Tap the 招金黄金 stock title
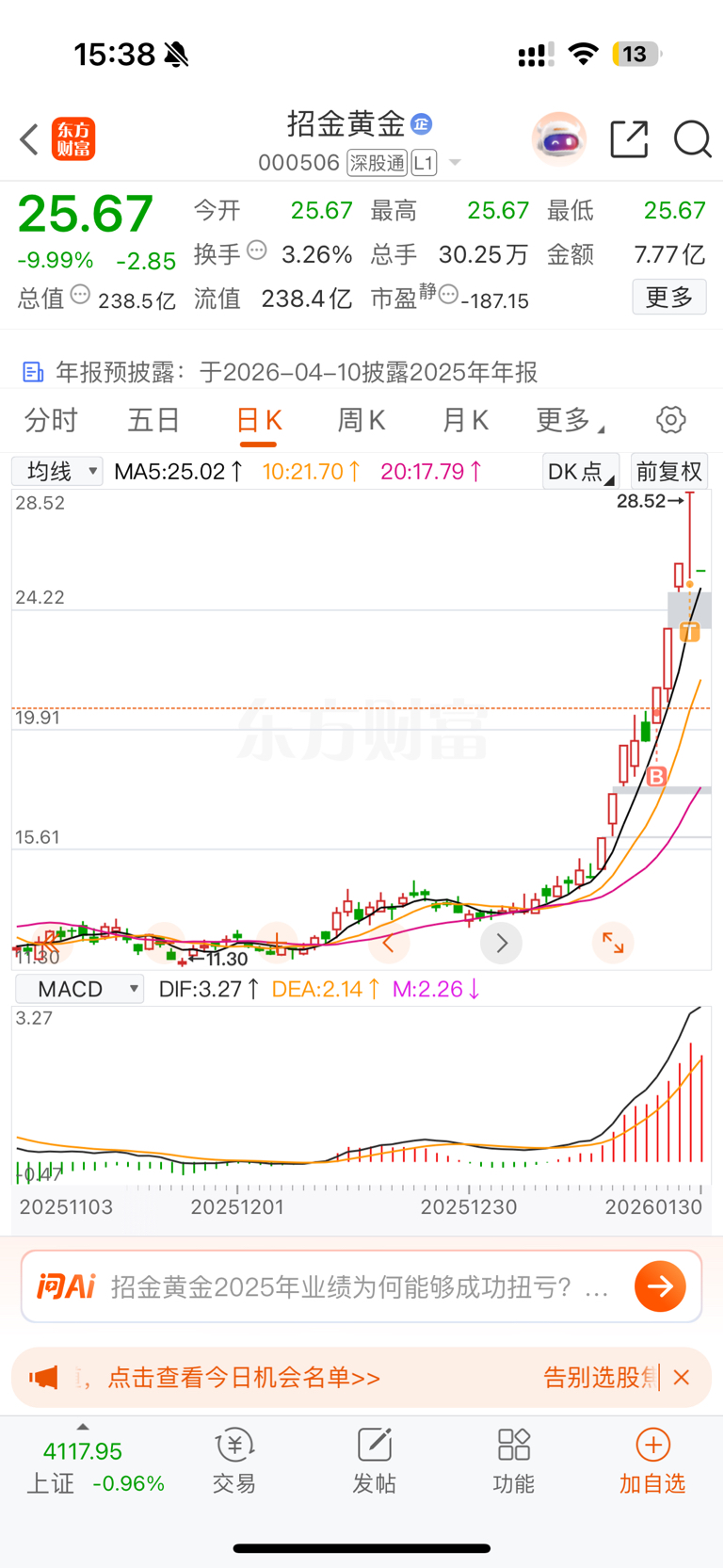The height and width of the screenshot is (1568, 724). click(x=346, y=123)
